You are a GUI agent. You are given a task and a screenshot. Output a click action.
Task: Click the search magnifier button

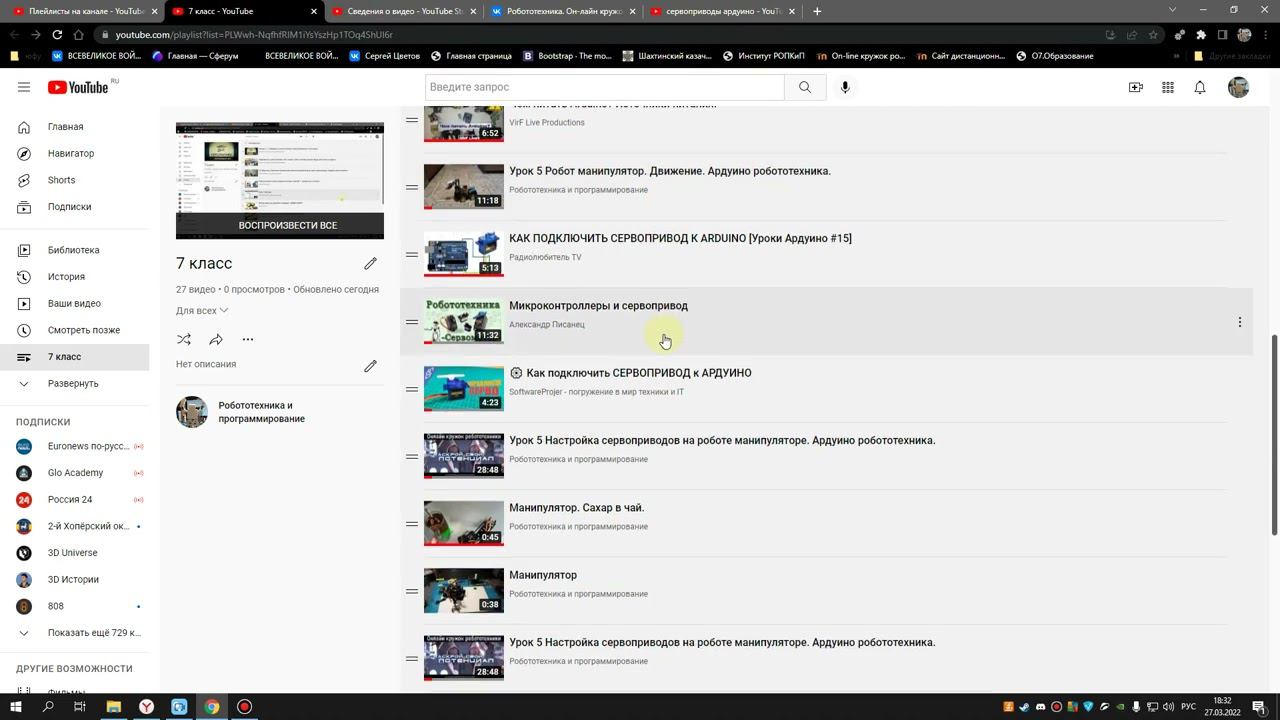(805, 87)
